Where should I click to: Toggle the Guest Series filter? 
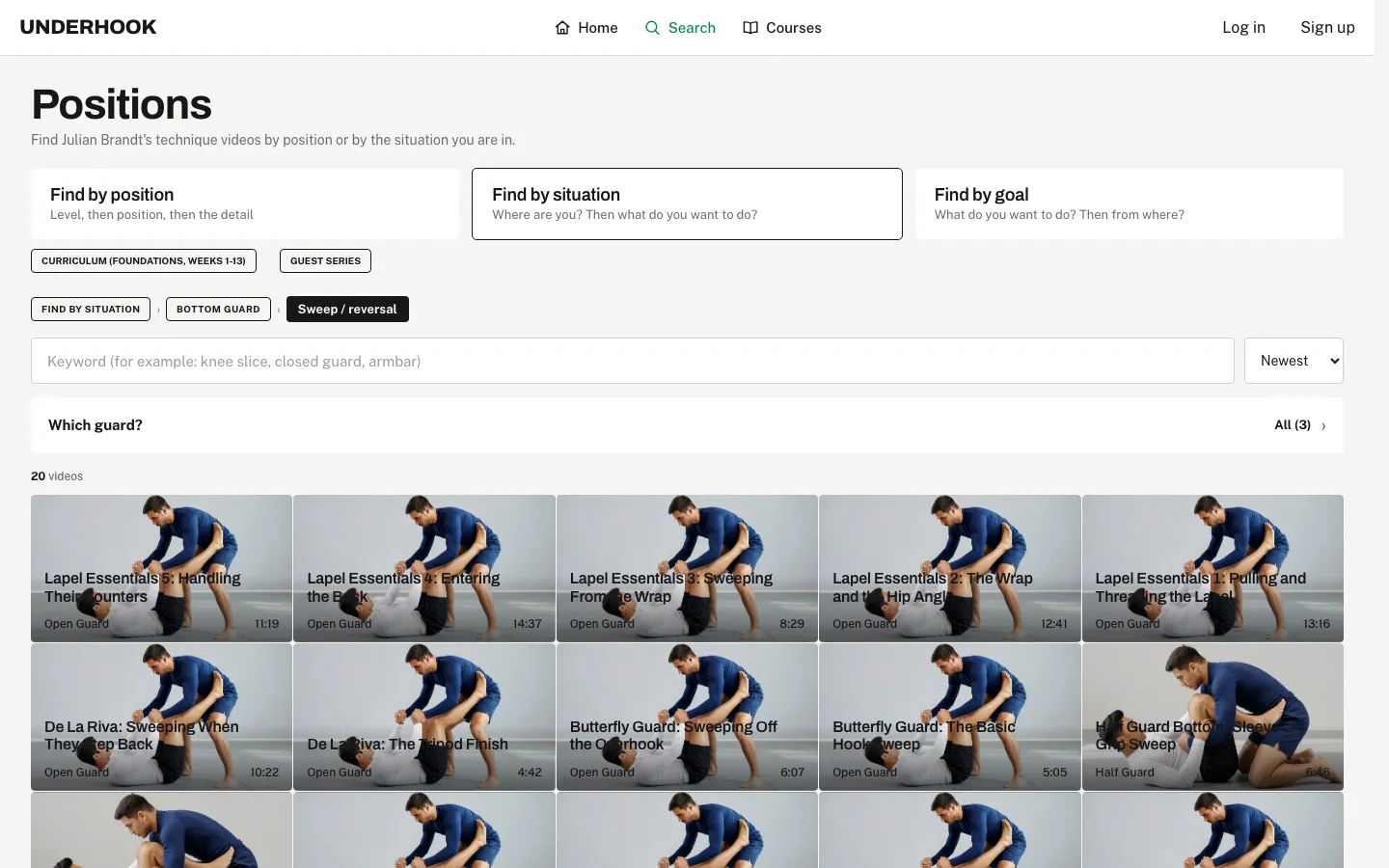point(325,260)
